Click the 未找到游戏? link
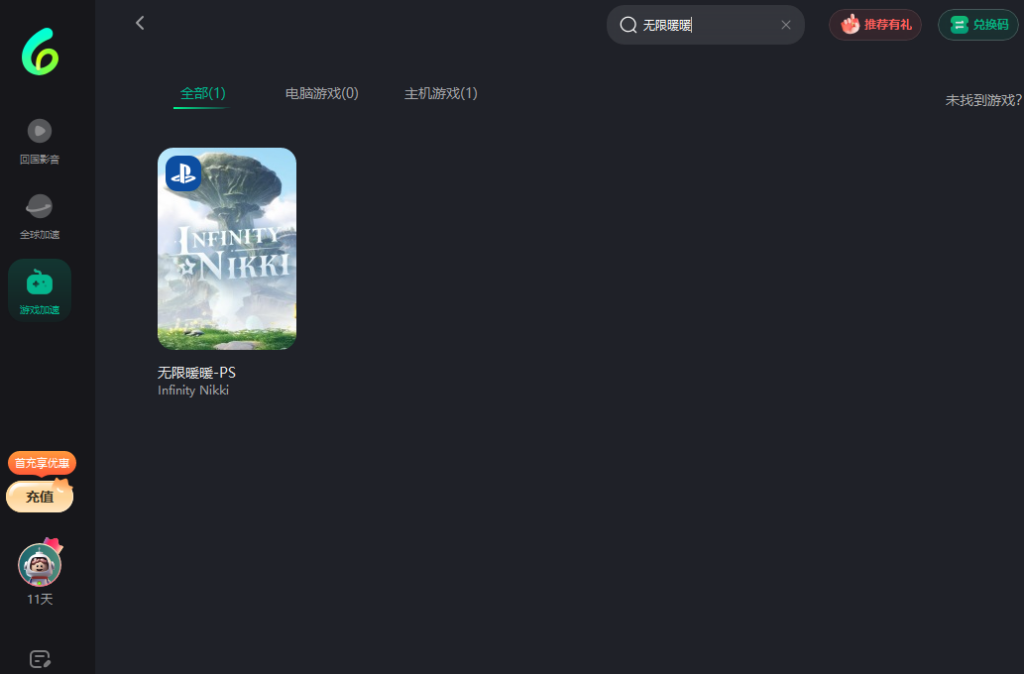1024x674 pixels. (x=983, y=100)
